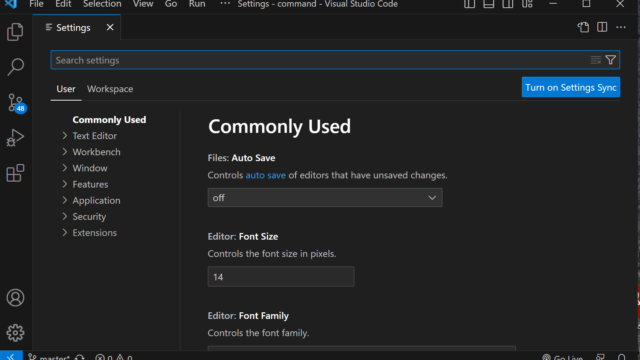This screenshot has width=640, height=360.
Task: Open the Edit menu
Action: pos(63,4)
